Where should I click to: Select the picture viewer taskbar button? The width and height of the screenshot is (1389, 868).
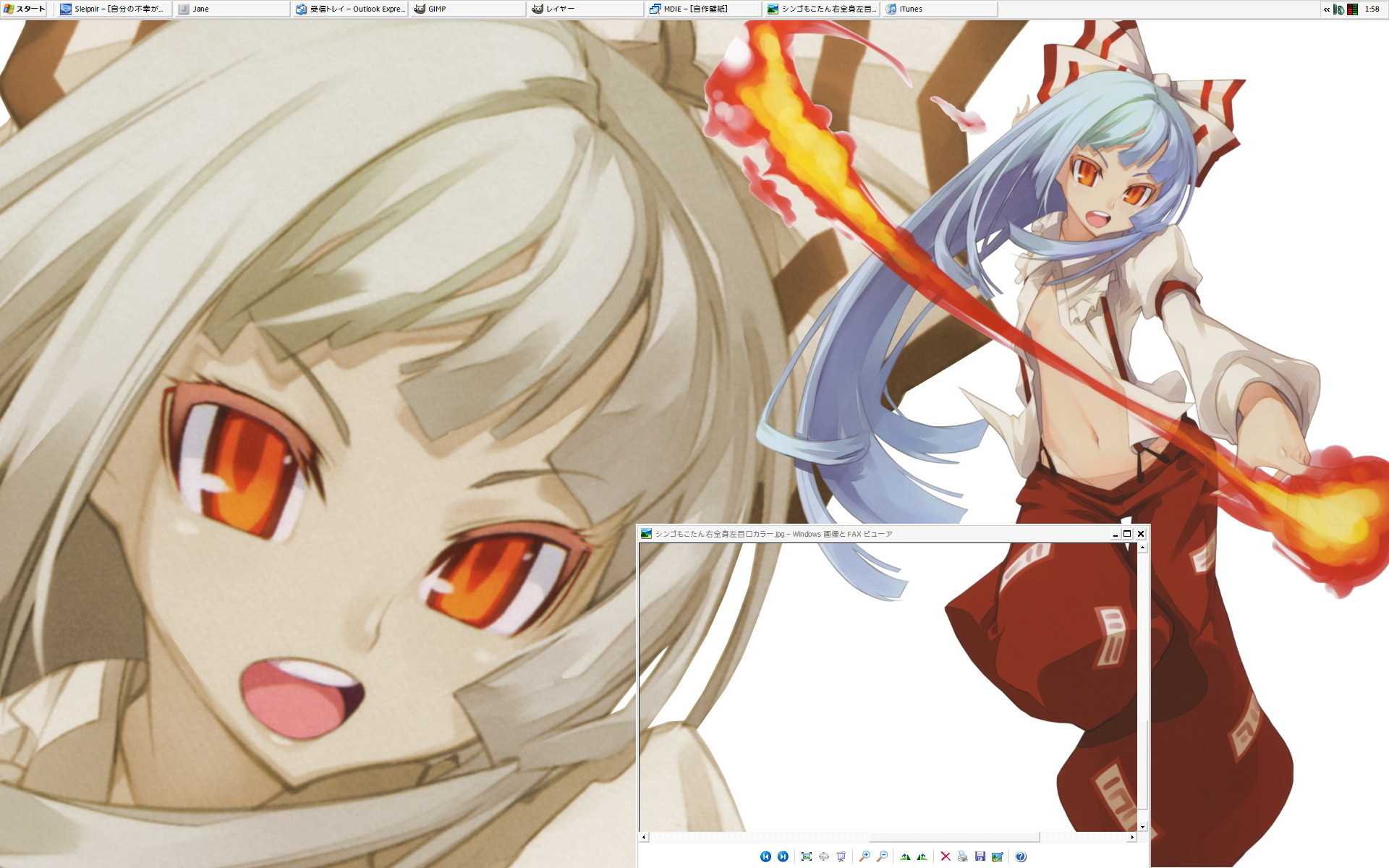pyautogui.click(x=821, y=9)
